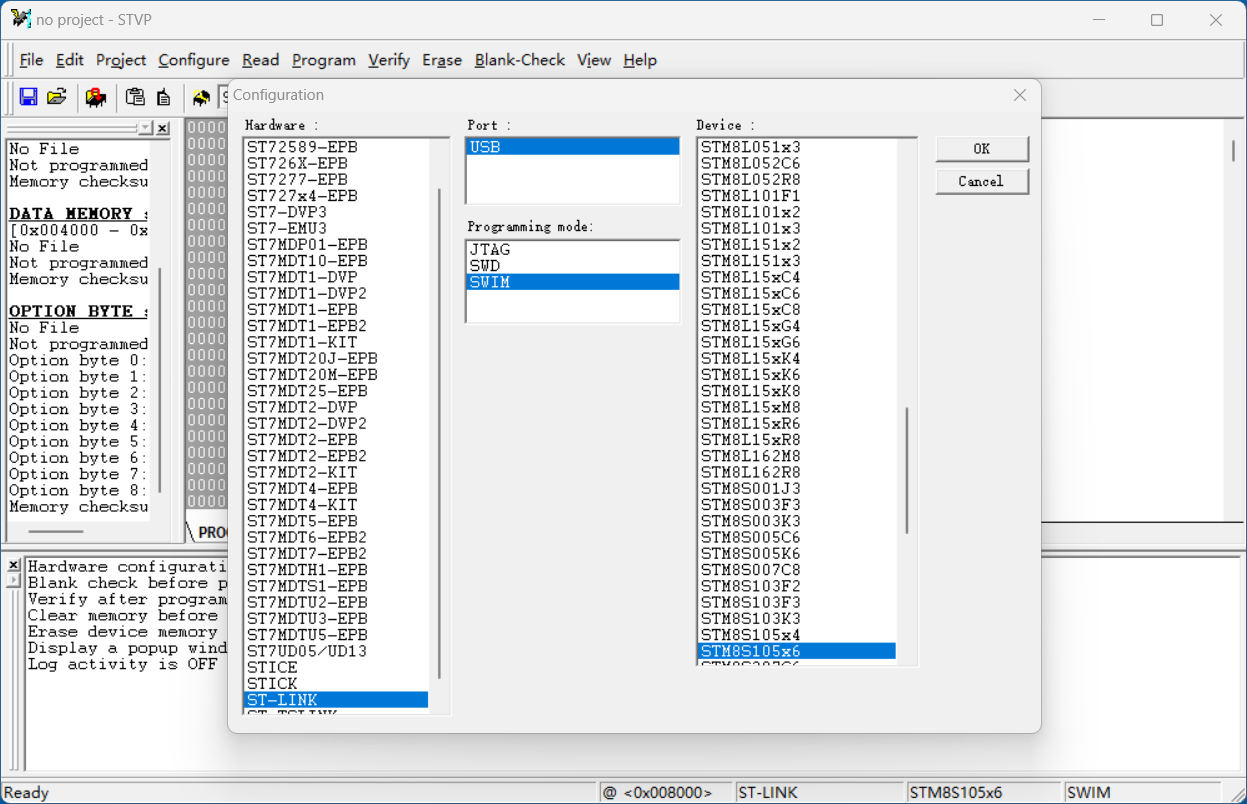Viewport: 1247px width, 804px height.
Task: Select STM8L051x3 device
Action: 796,147
